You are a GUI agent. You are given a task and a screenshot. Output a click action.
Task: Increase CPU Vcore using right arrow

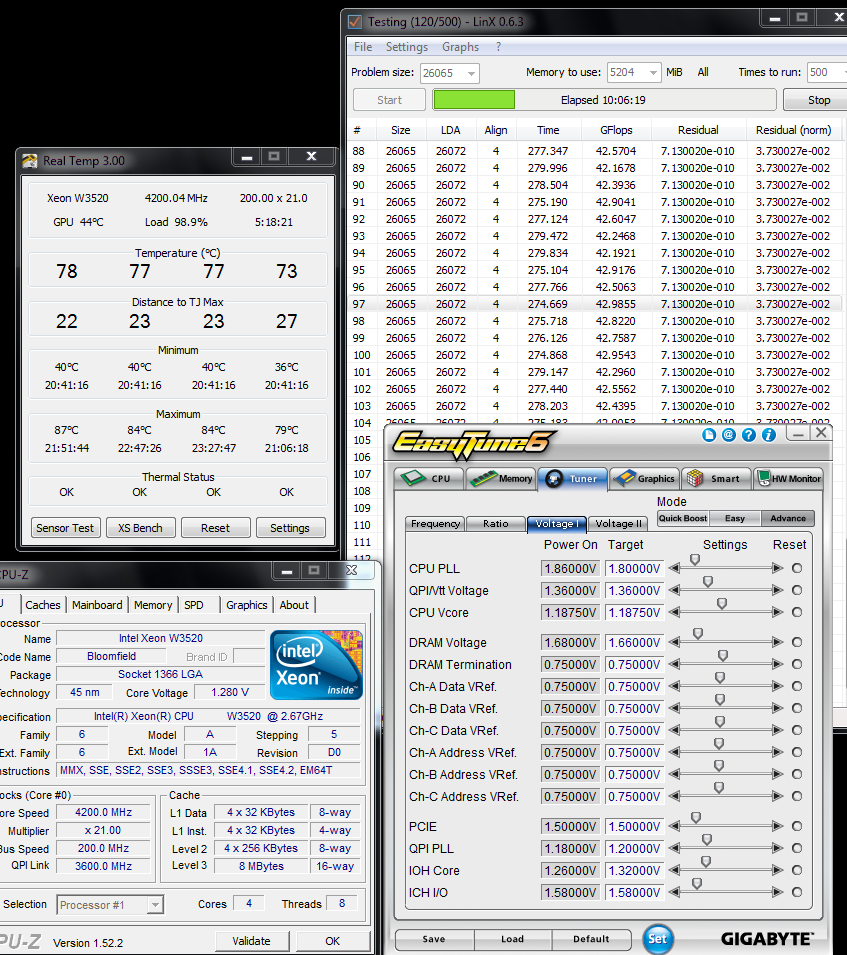point(778,612)
